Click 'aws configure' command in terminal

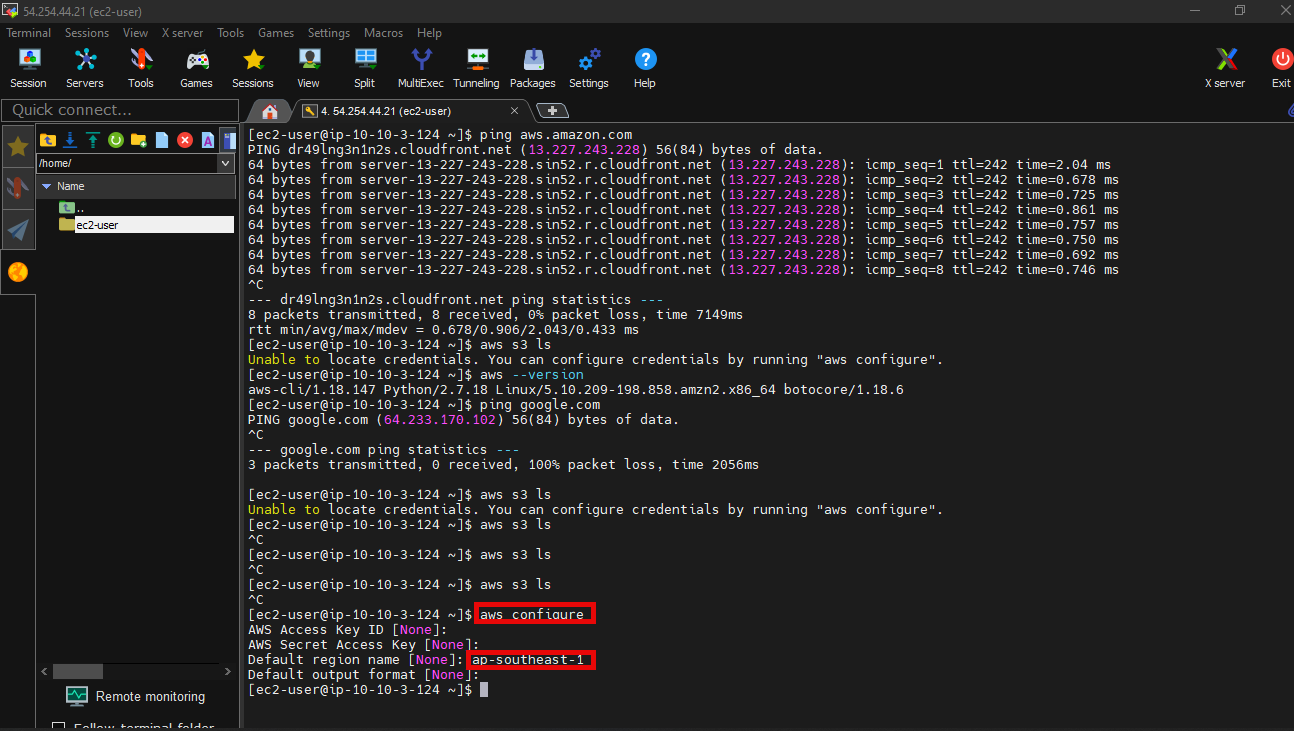click(x=532, y=614)
